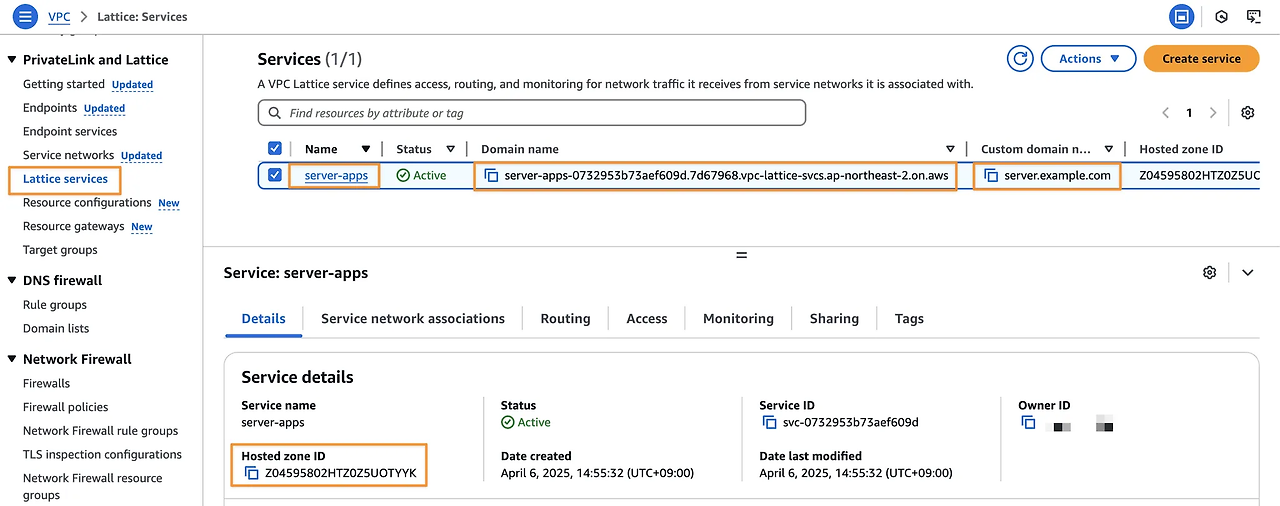The width and height of the screenshot is (1280, 506).
Task: Open the Actions dropdown
Action: 1088,59
